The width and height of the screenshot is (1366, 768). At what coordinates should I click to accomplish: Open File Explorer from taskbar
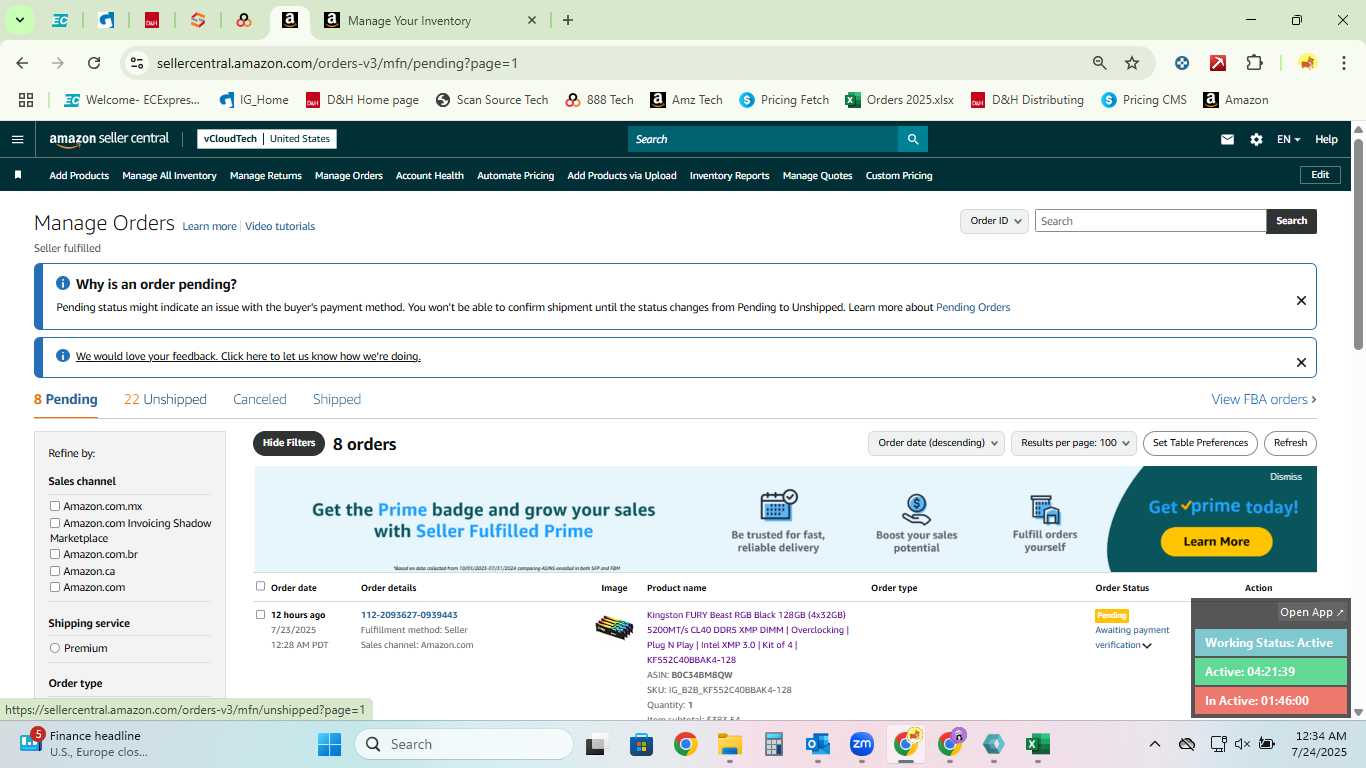729,744
